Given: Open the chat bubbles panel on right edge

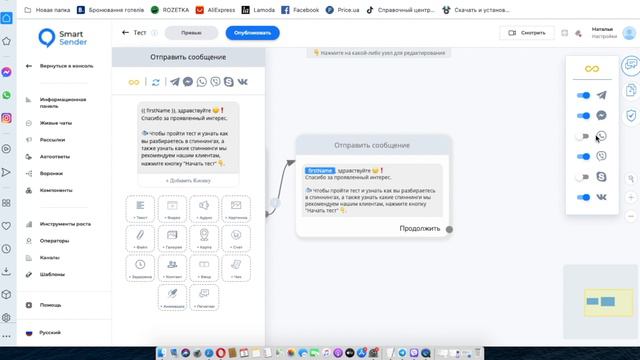Looking at the screenshot, I should coord(631,65).
